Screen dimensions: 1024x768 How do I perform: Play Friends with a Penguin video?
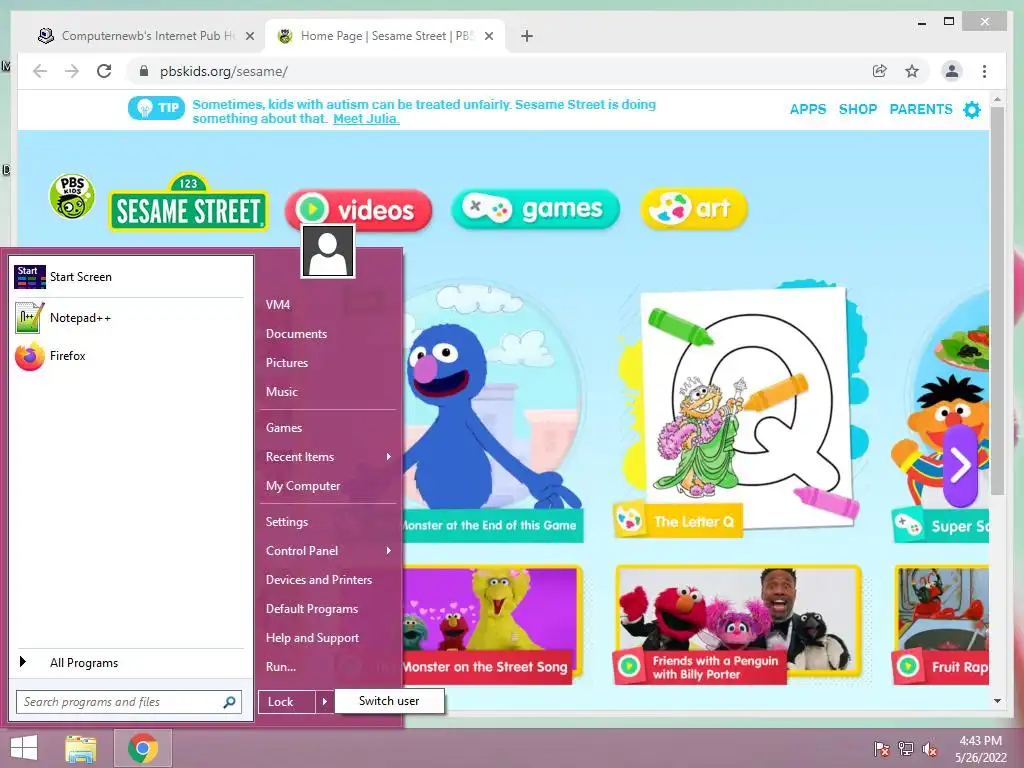pos(739,624)
